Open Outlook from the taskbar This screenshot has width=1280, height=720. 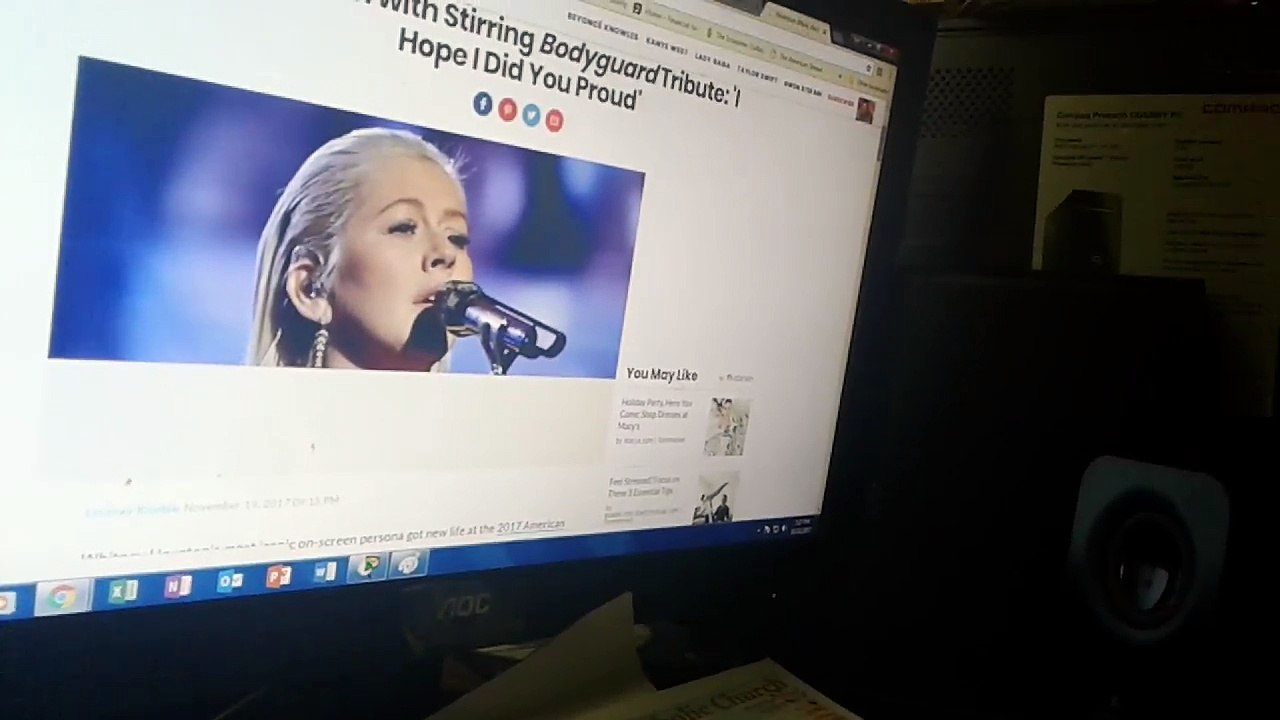pyautogui.click(x=230, y=580)
